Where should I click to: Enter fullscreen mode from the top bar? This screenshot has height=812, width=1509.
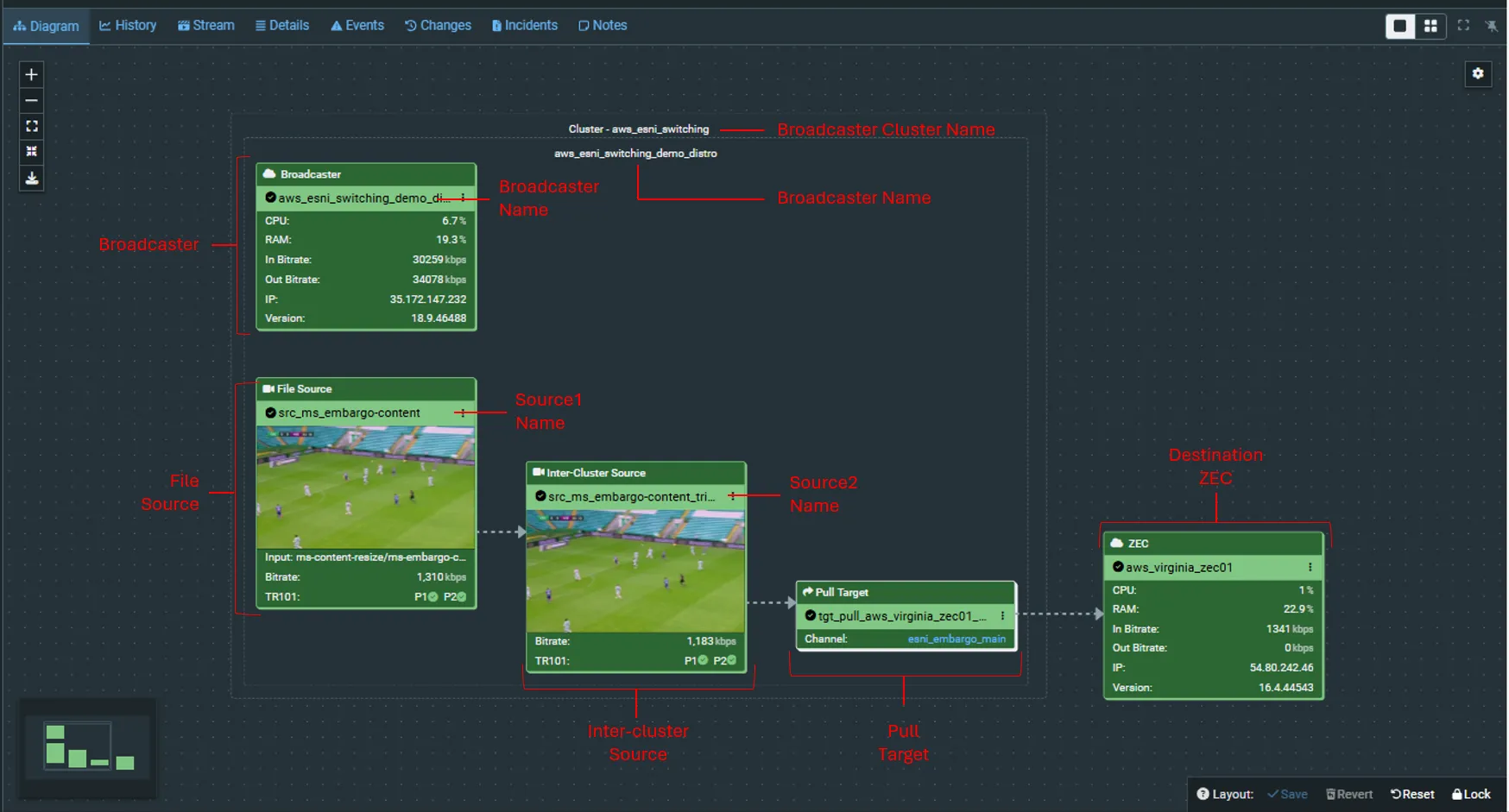1463,26
